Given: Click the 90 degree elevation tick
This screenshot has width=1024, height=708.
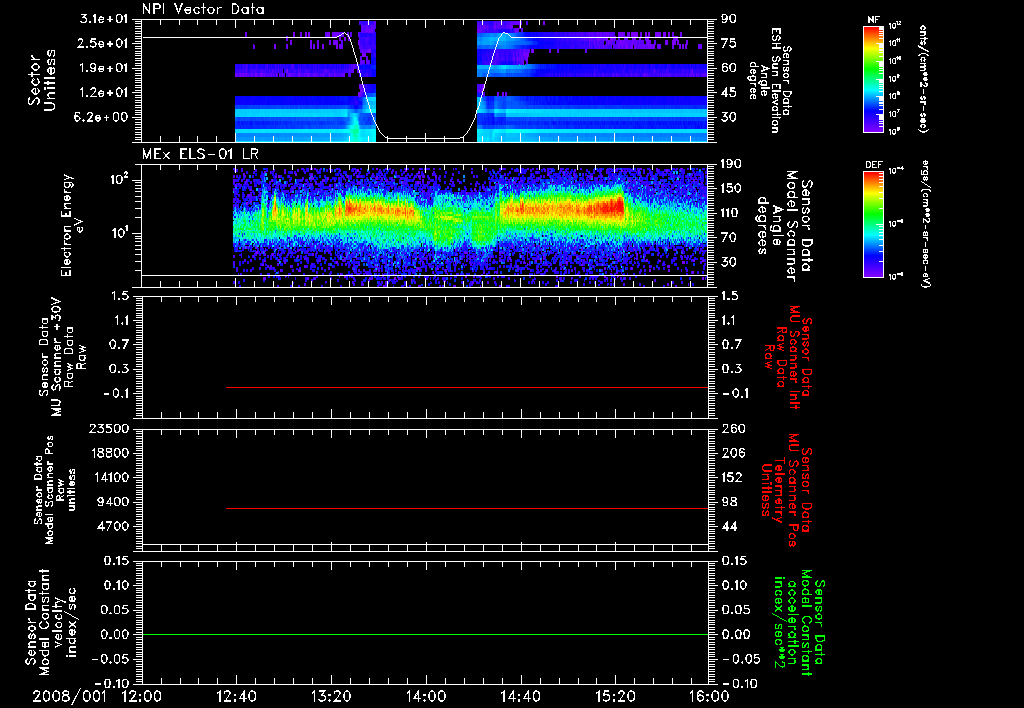Looking at the screenshot, I should tap(729, 18).
